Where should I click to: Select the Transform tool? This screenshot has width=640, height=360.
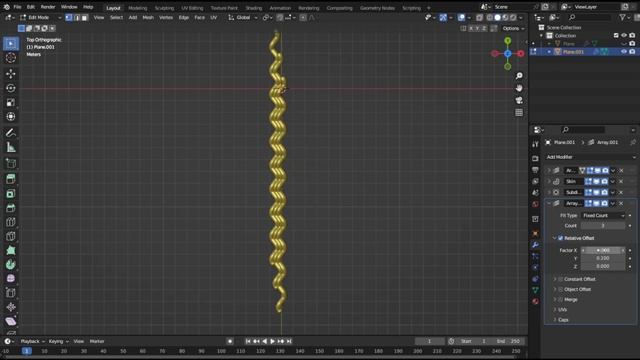(x=11, y=117)
